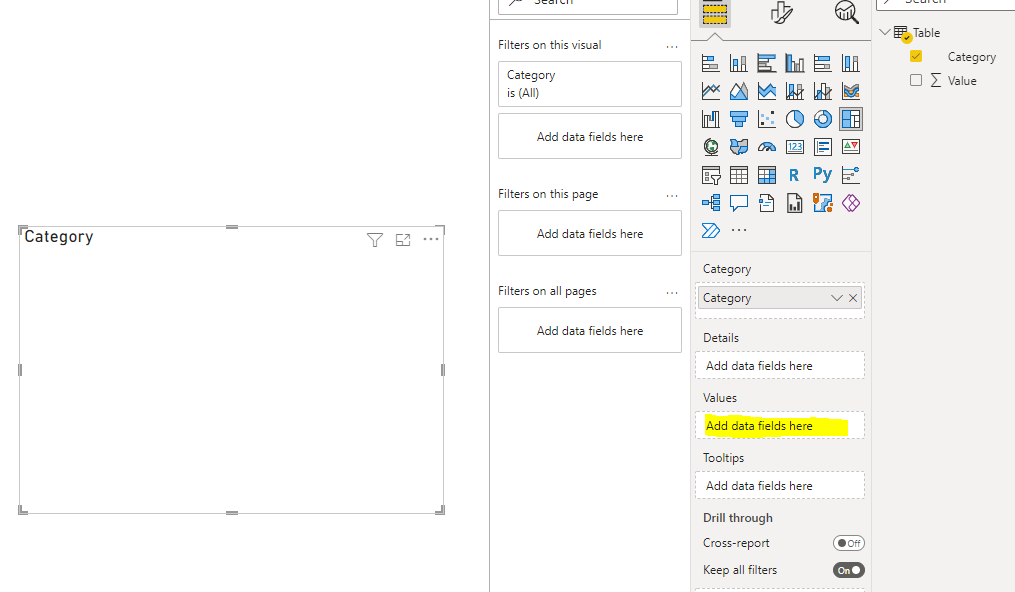Open options for Filters on this visual
Screen dimensions: 1015x592
pyautogui.click(x=672, y=47)
